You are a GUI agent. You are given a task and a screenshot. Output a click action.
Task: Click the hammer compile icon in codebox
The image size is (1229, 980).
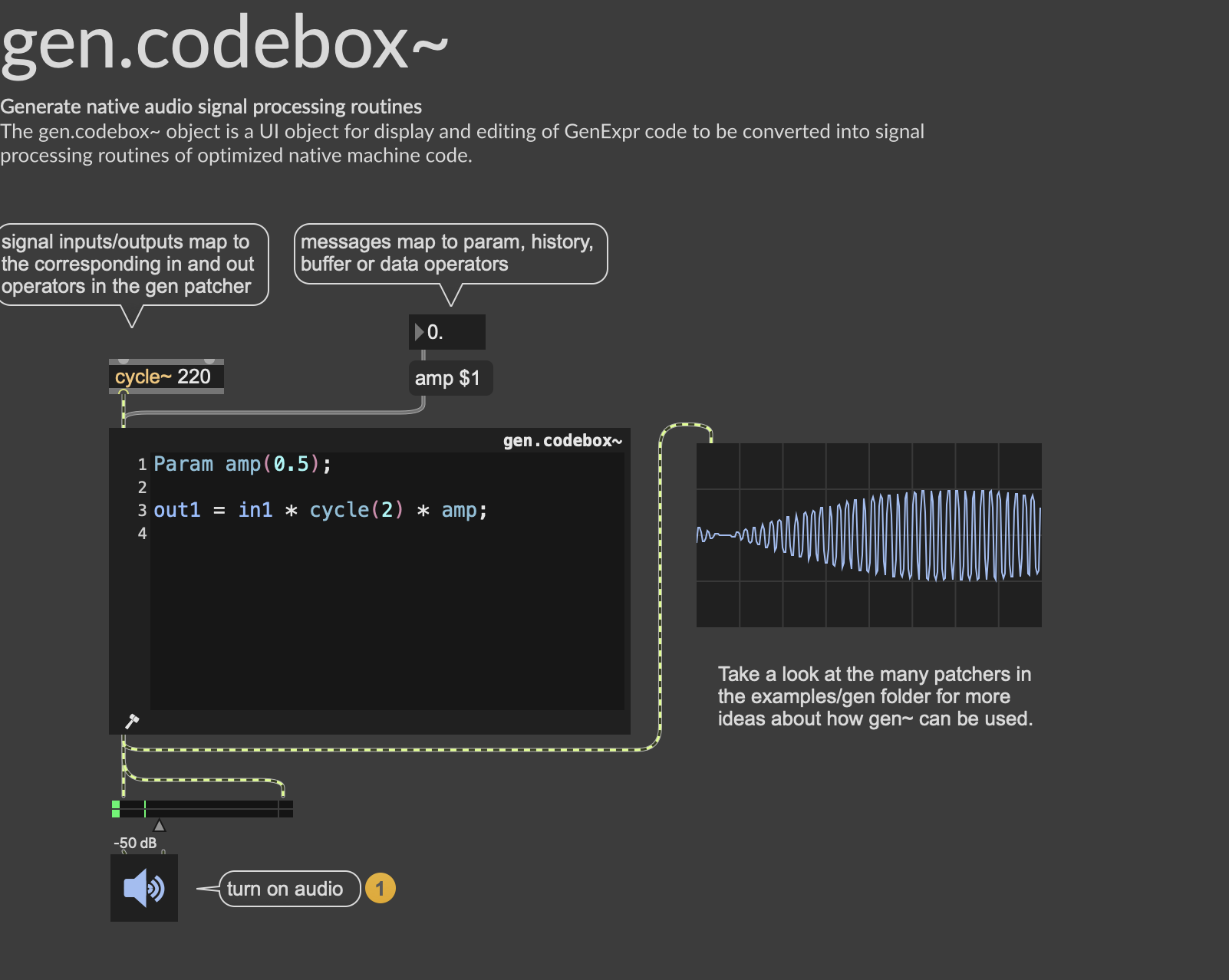132,721
